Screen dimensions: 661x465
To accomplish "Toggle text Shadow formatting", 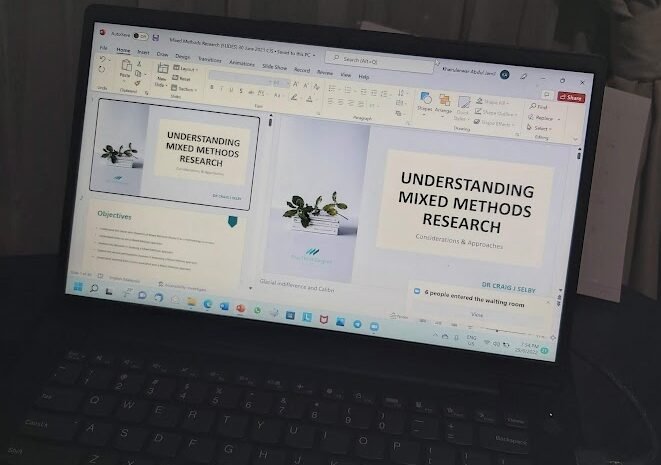I will point(241,91).
